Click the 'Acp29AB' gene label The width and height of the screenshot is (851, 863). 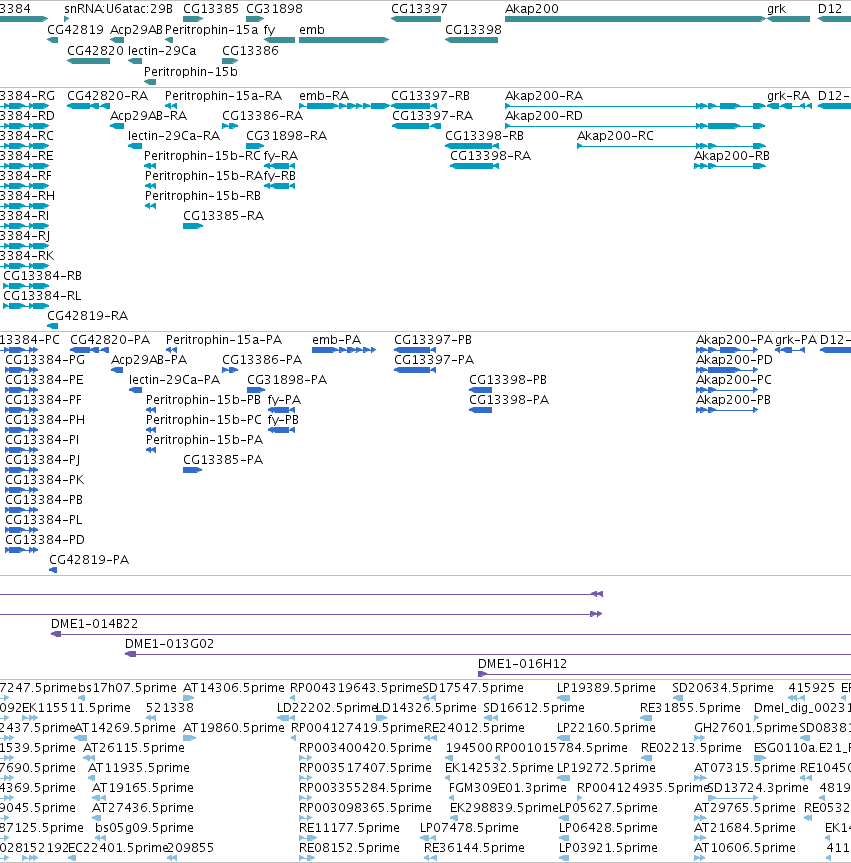pyautogui.click(x=137, y=30)
